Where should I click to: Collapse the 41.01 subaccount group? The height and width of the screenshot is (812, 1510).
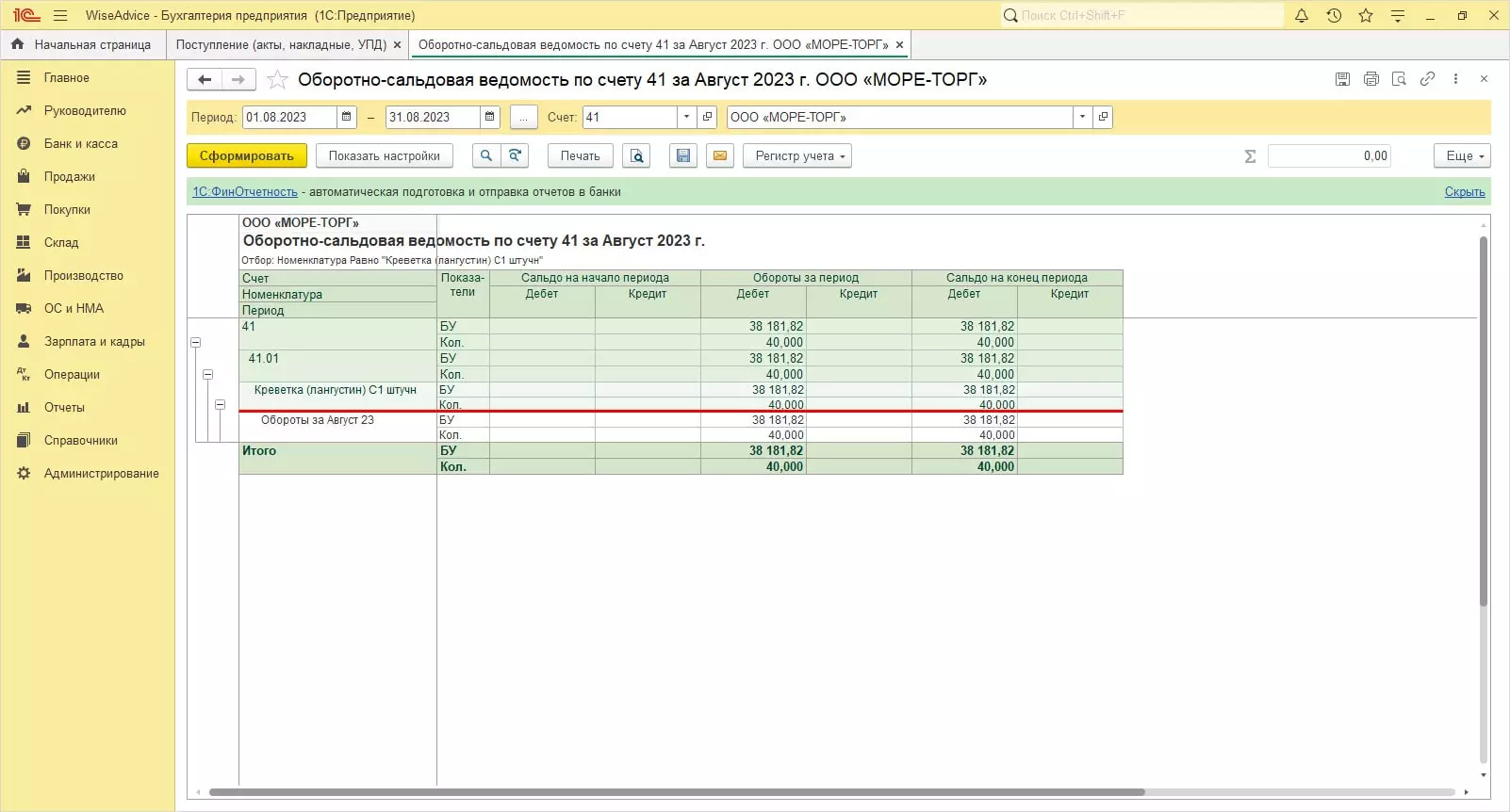208,374
